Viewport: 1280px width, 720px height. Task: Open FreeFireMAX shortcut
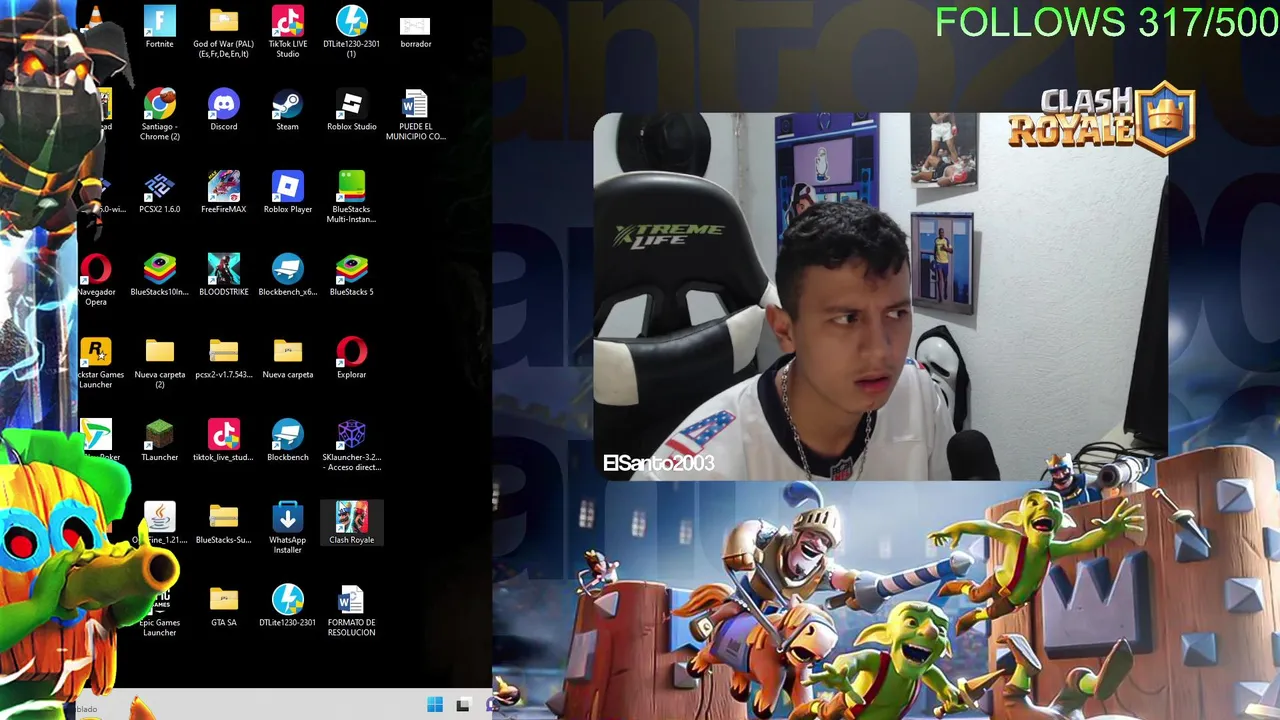pos(224,193)
